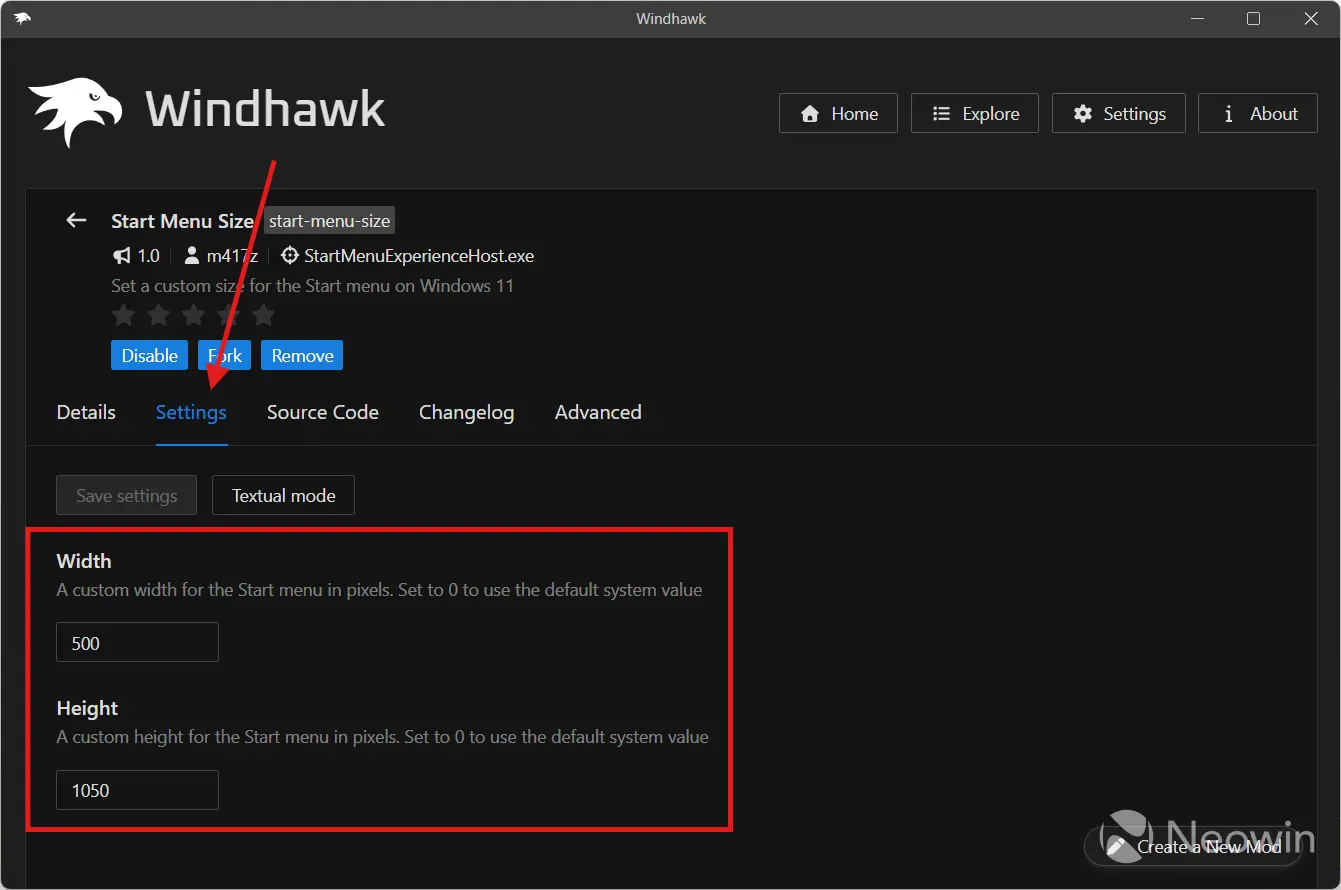Click the small Windhawk icon in the title bar
Viewport: 1341px width, 890px height.
pos(22,18)
